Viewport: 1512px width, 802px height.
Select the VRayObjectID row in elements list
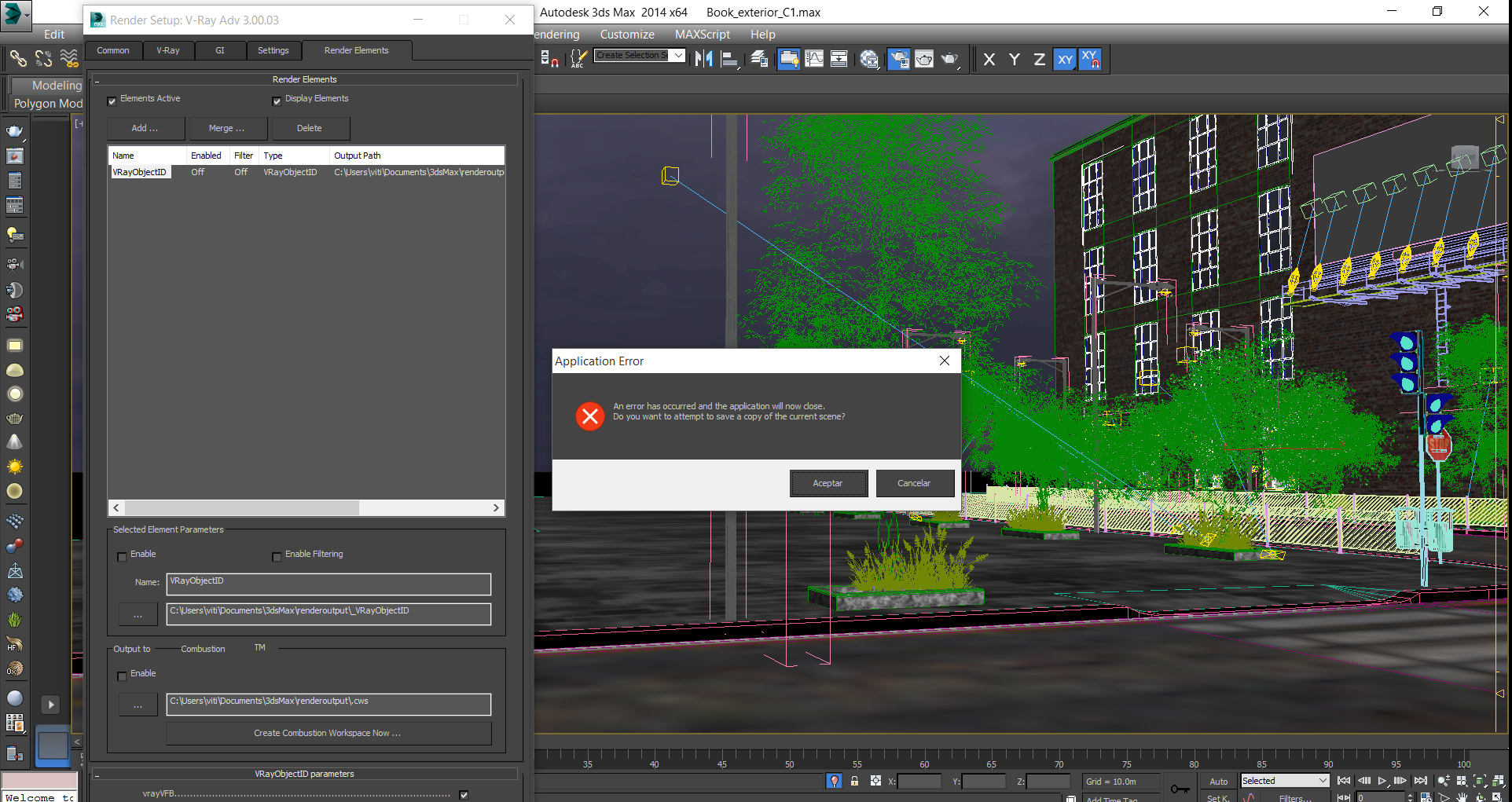pyautogui.click(x=306, y=172)
